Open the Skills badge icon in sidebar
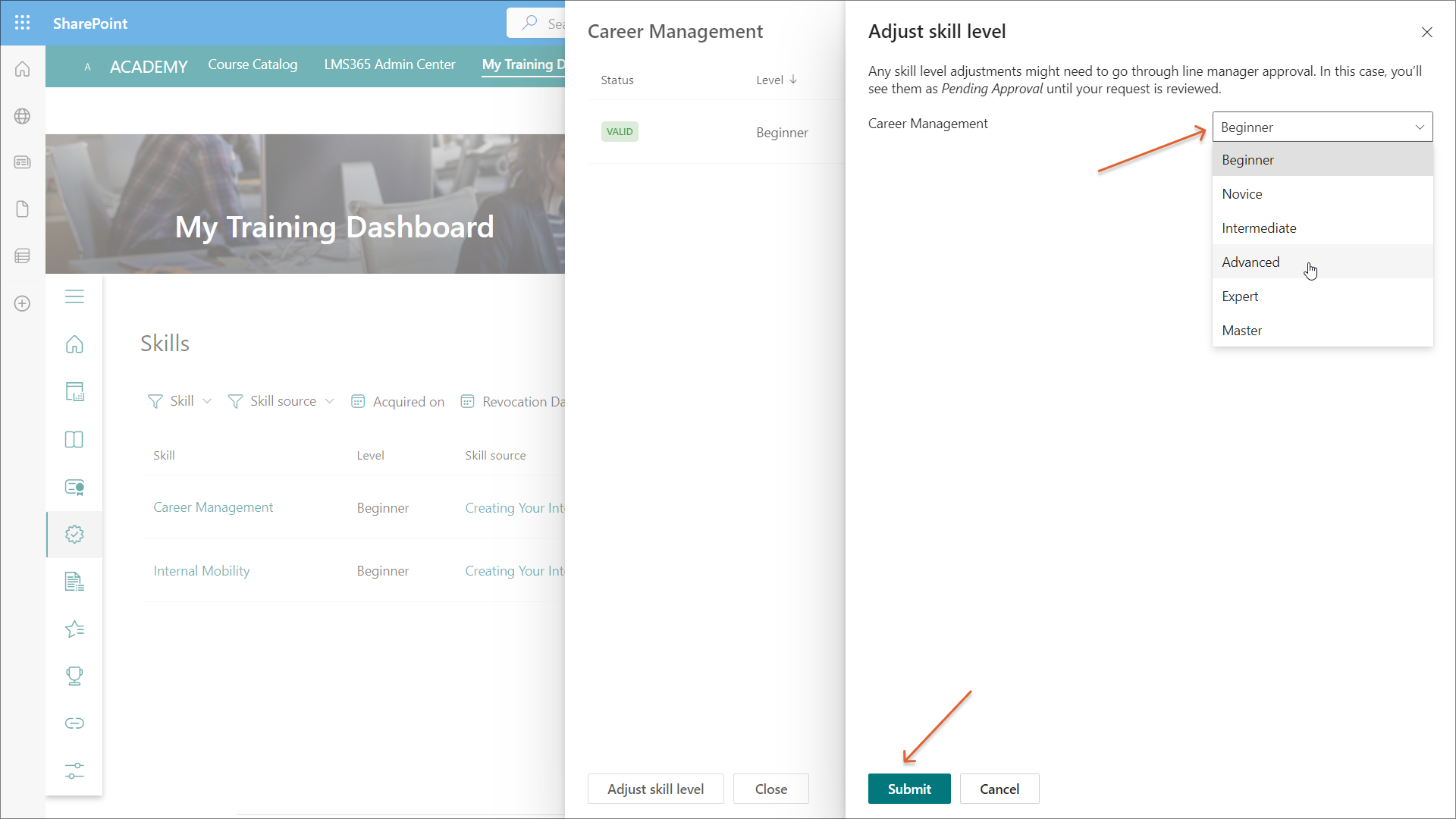 (x=74, y=535)
